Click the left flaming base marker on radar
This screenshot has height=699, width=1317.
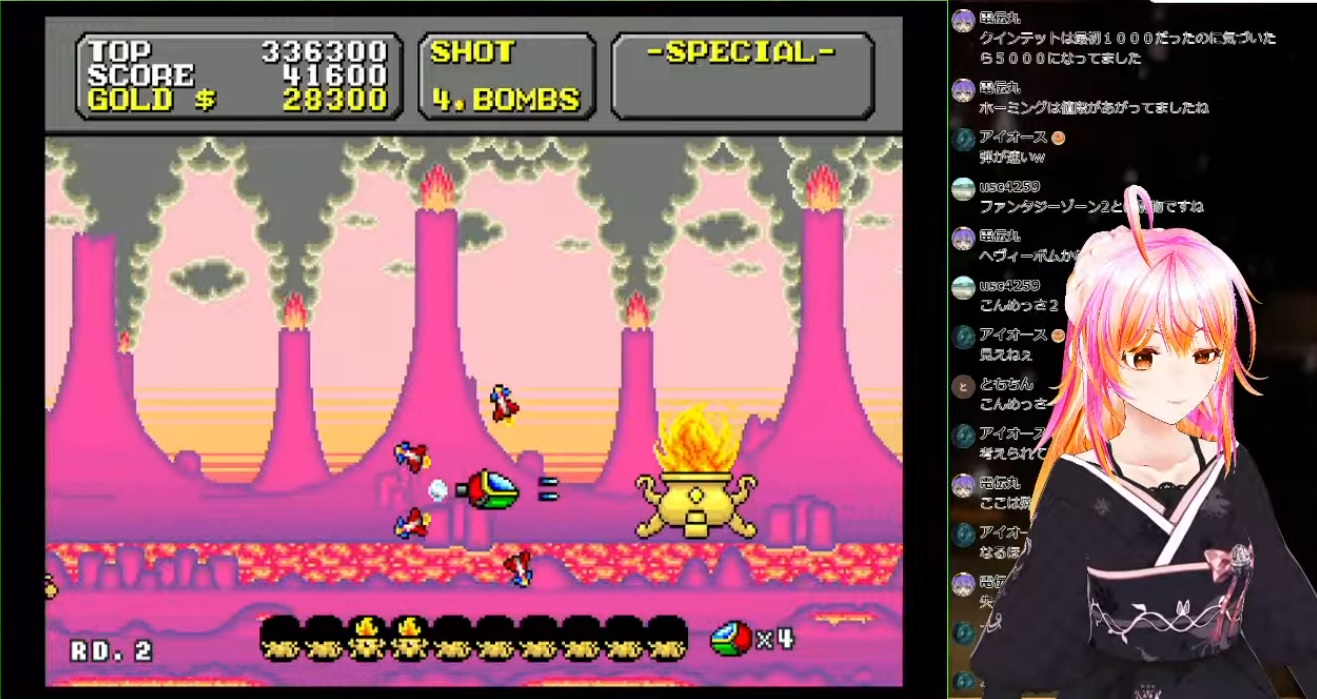pos(366,638)
